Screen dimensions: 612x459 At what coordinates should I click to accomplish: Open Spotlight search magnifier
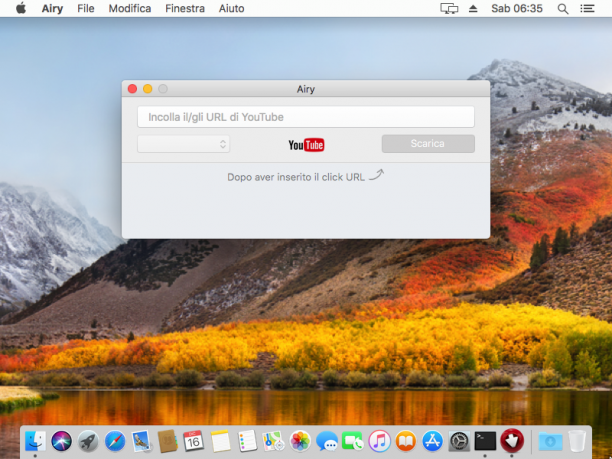click(x=562, y=9)
